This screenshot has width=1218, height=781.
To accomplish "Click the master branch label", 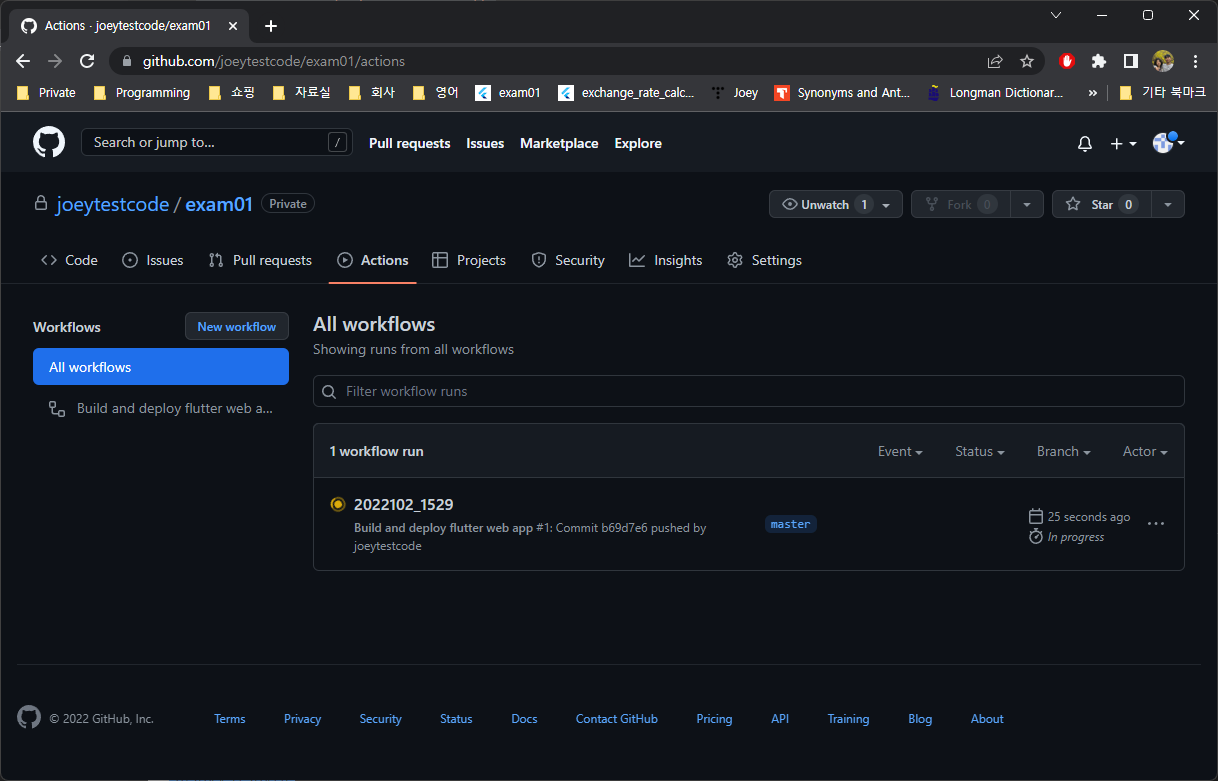I will [791, 524].
